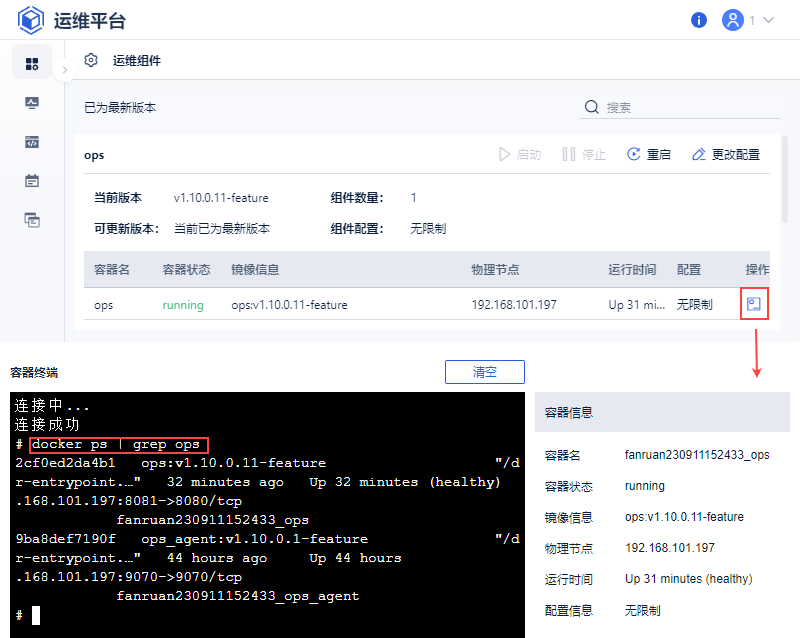Viewport: 800px width, 638px height.
Task: Open the blue info icon in header
Action: click(x=698, y=20)
